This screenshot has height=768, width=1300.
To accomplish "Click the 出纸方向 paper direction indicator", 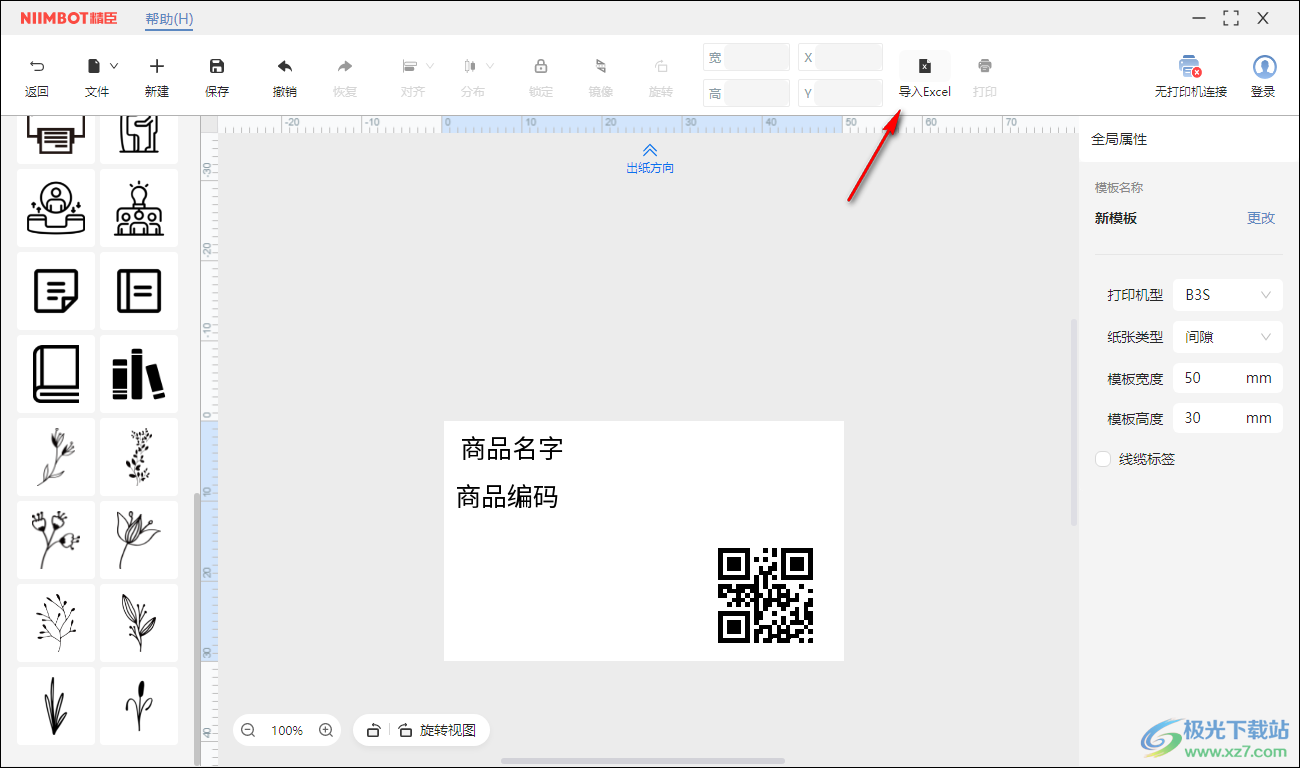I will (x=650, y=160).
